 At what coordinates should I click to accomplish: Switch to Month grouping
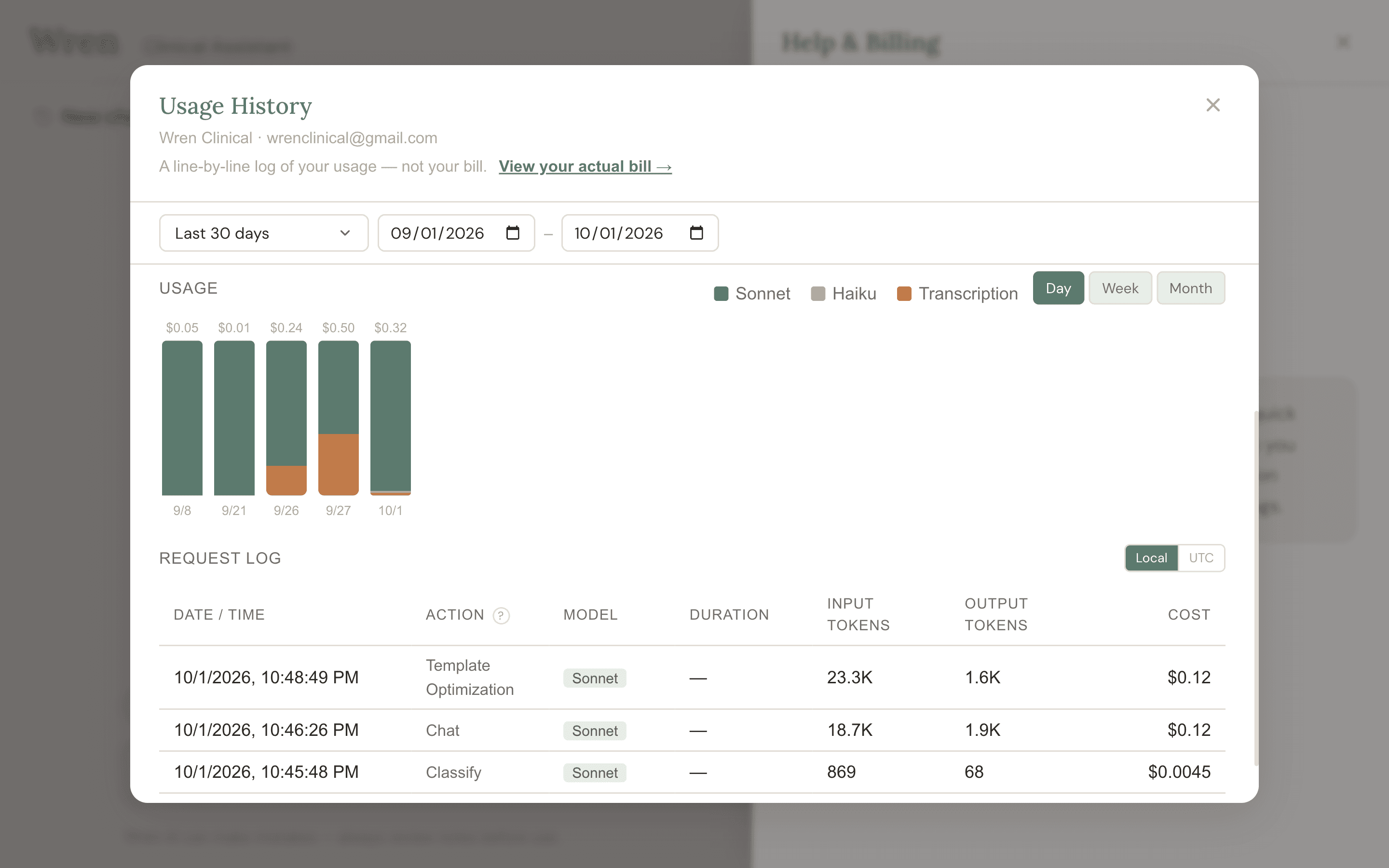point(1190,288)
